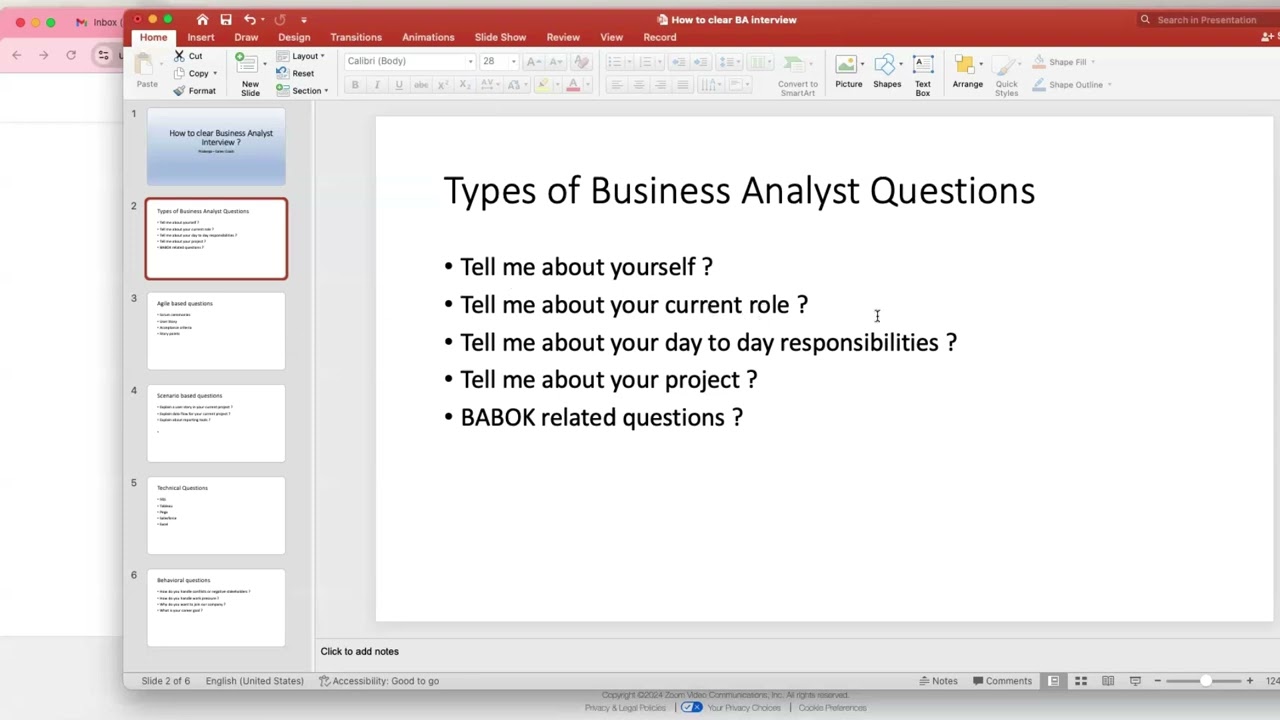Image resolution: width=1280 pixels, height=720 pixels.
Task: Open the Design ribbon tab
Action: click(294, 37)
